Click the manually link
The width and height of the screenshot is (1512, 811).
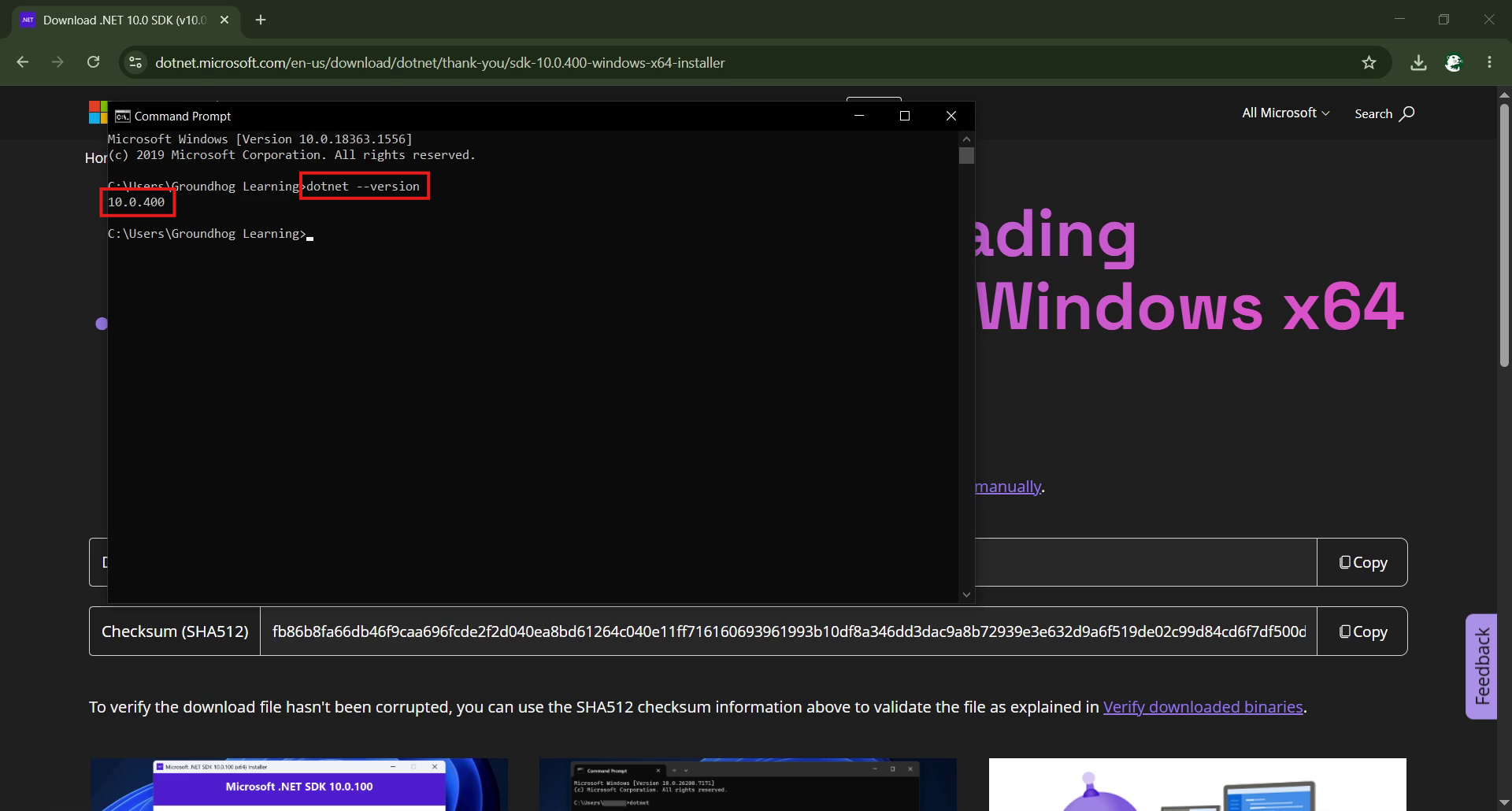pyautogui.click(x=1008, y=487)
